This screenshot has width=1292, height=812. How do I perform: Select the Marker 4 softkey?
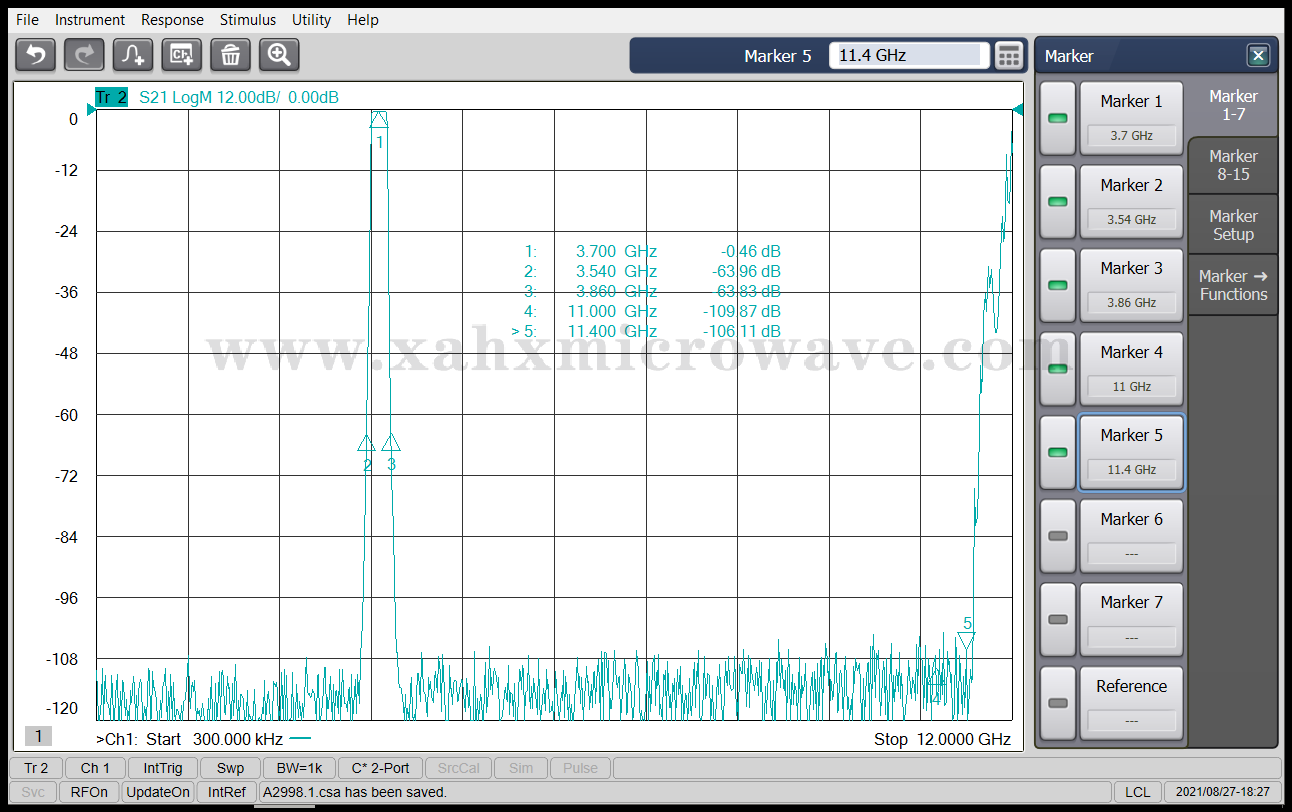[x=1131, y=369]
